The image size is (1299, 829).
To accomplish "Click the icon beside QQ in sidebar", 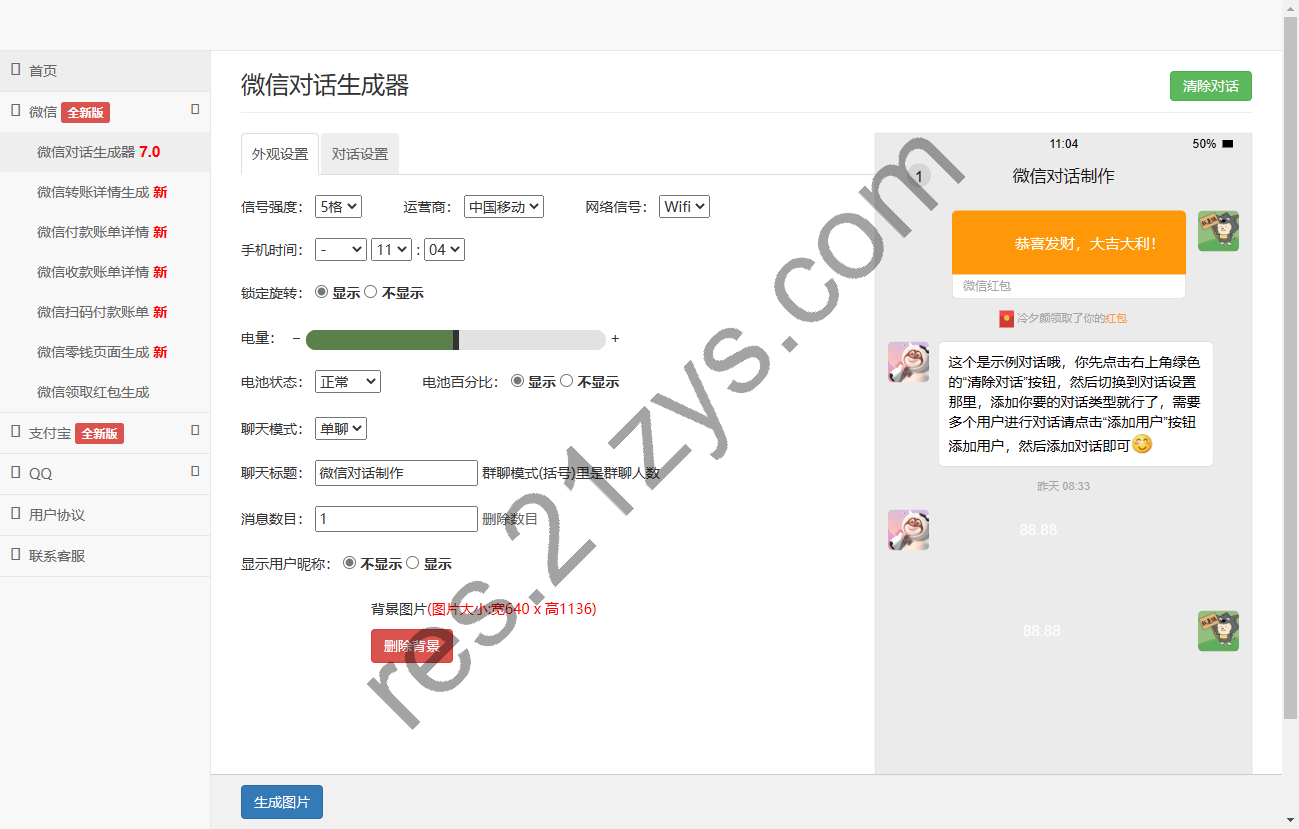I will 16,473.
